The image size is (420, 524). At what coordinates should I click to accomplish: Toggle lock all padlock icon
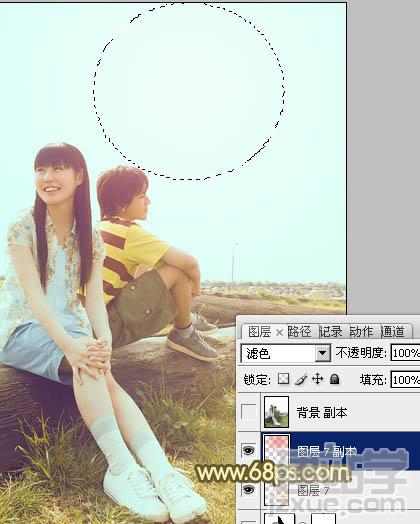coord(334,379)
